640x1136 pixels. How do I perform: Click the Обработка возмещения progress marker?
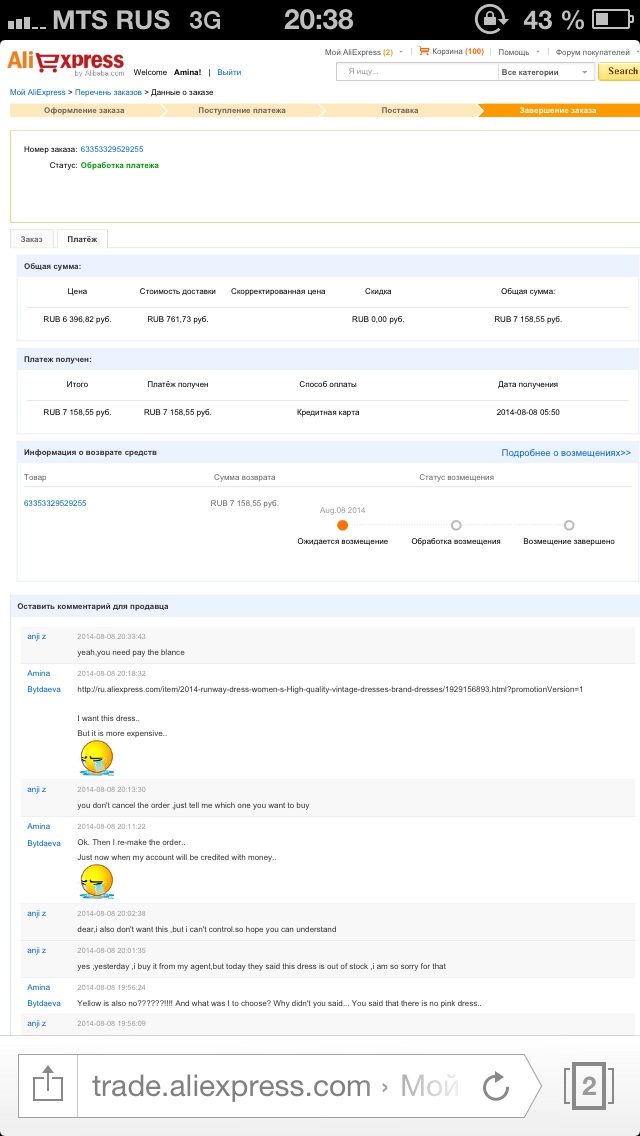(x=456, y=525)
